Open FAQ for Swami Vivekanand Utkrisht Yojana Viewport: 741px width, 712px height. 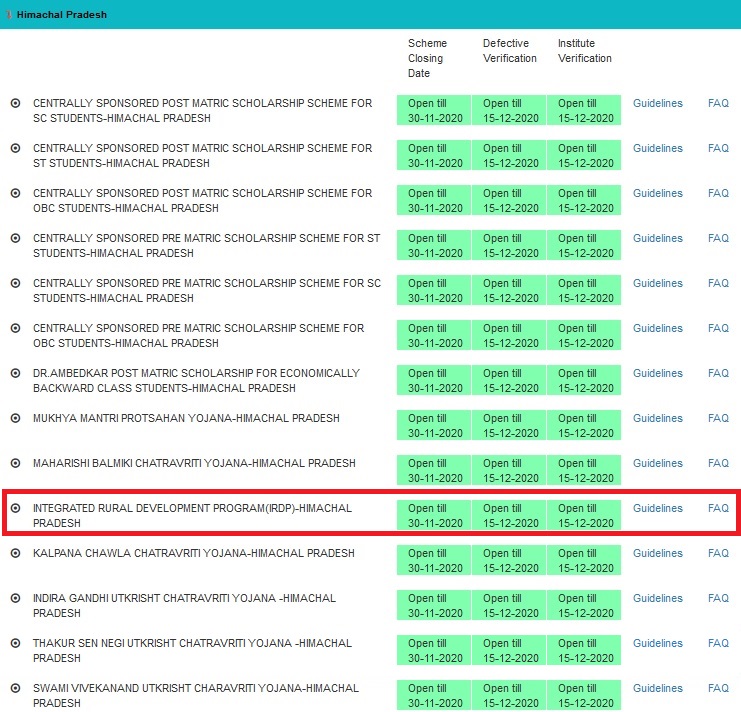pyautogui.click(x=718, y=688)
